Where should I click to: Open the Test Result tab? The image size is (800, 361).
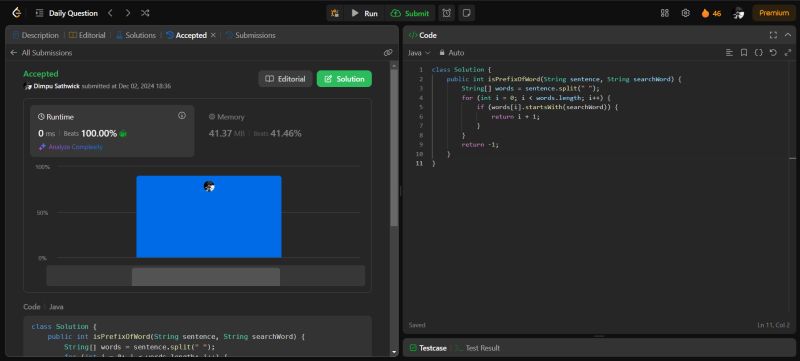[478, 348]
